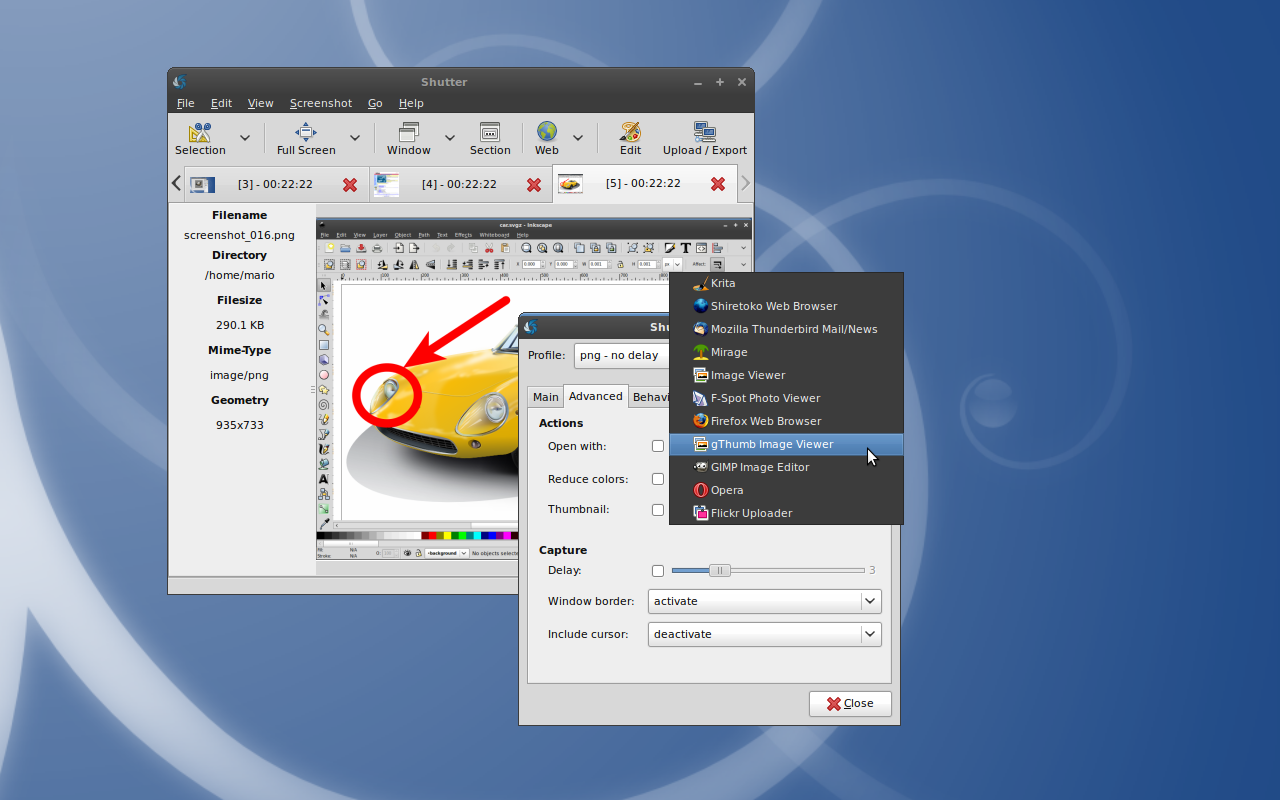Image resolution: width=1280 pixels, height=800 pixels.
Task: Open the Include cursor dropdown
Action: pyautogui.click(x=870, y=634)
